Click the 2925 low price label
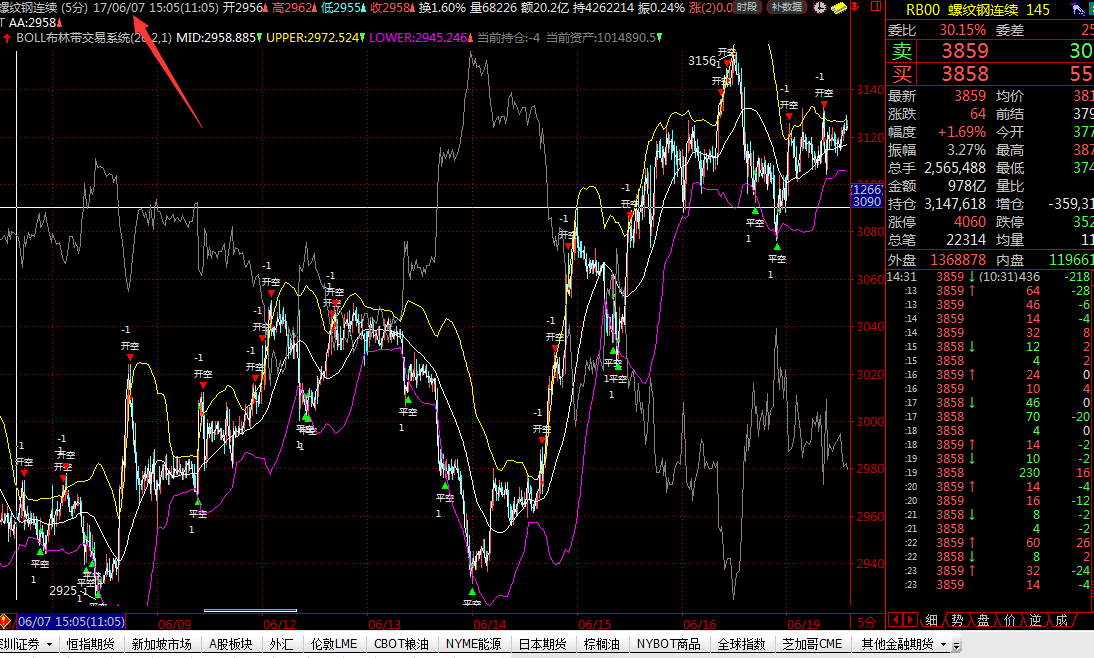 (x=63, y=590)
